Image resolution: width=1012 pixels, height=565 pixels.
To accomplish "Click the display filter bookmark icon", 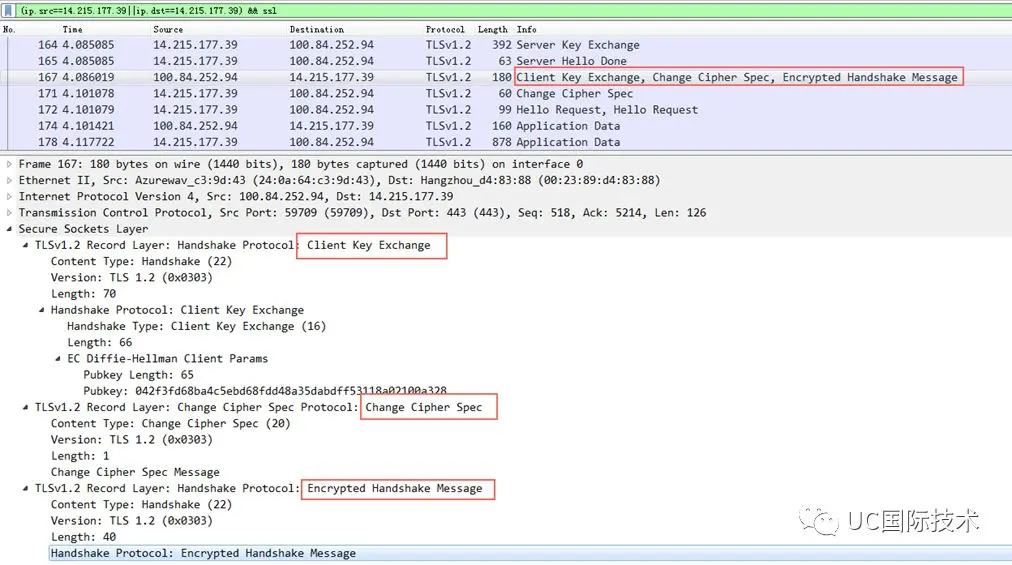I will tap(8, 10).
